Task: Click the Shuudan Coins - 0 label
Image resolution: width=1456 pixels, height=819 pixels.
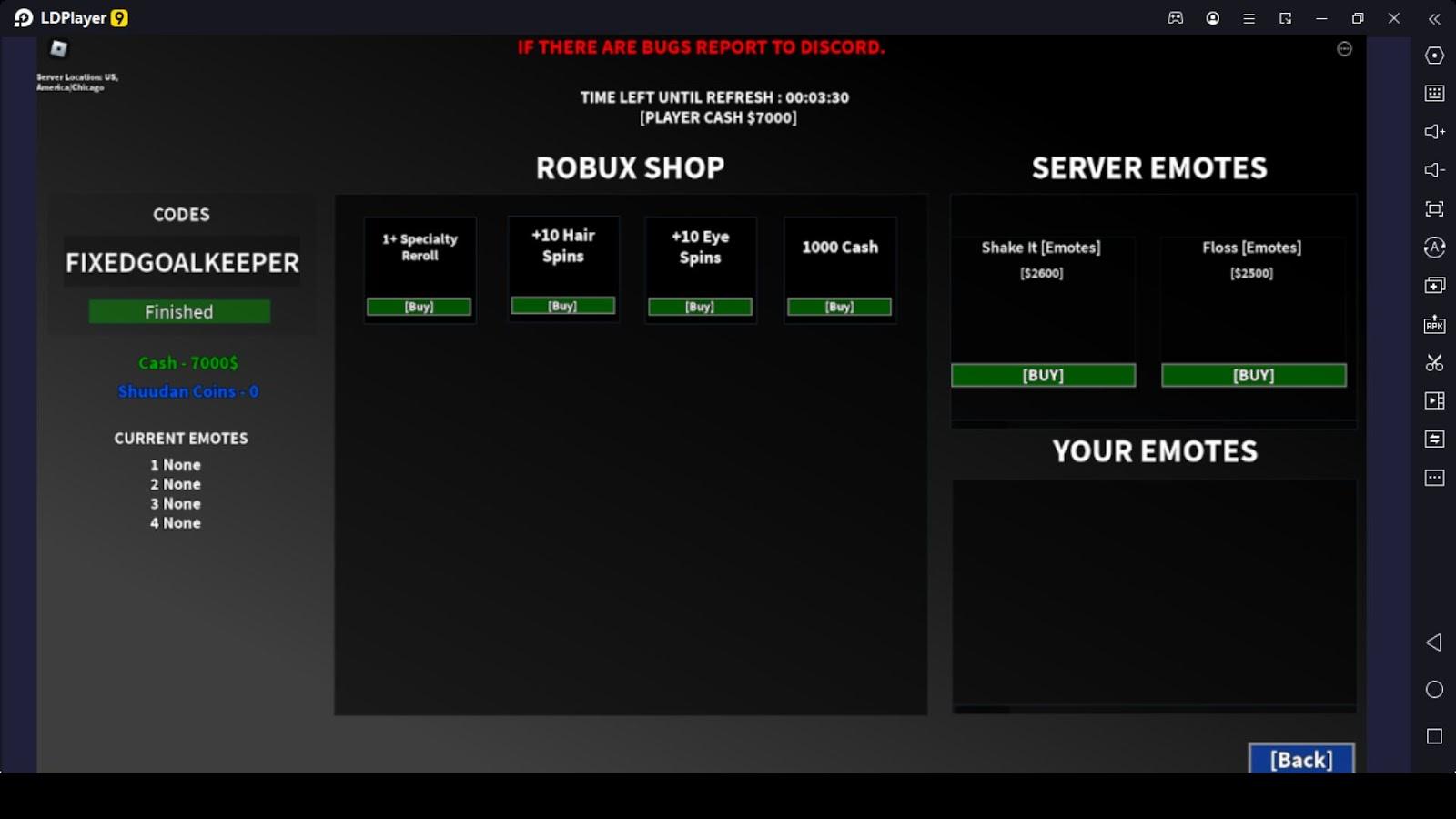Action: point(188,391)
